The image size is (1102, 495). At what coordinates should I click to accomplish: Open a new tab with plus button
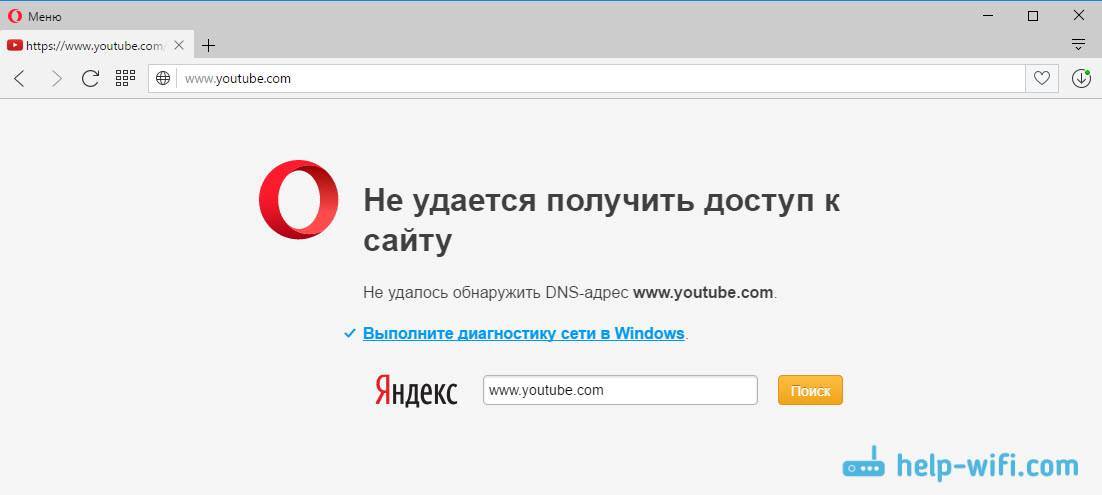pos(208,46)
